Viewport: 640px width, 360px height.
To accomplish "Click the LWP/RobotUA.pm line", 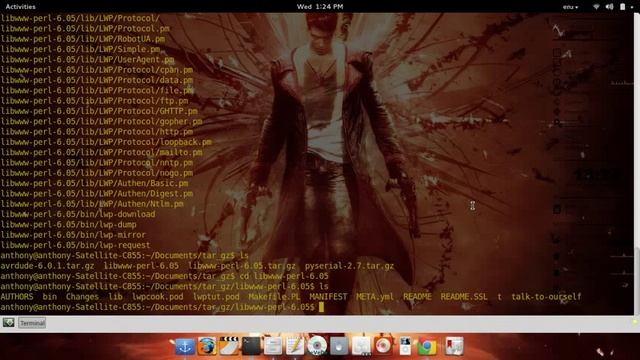I will tap(82, 39).
